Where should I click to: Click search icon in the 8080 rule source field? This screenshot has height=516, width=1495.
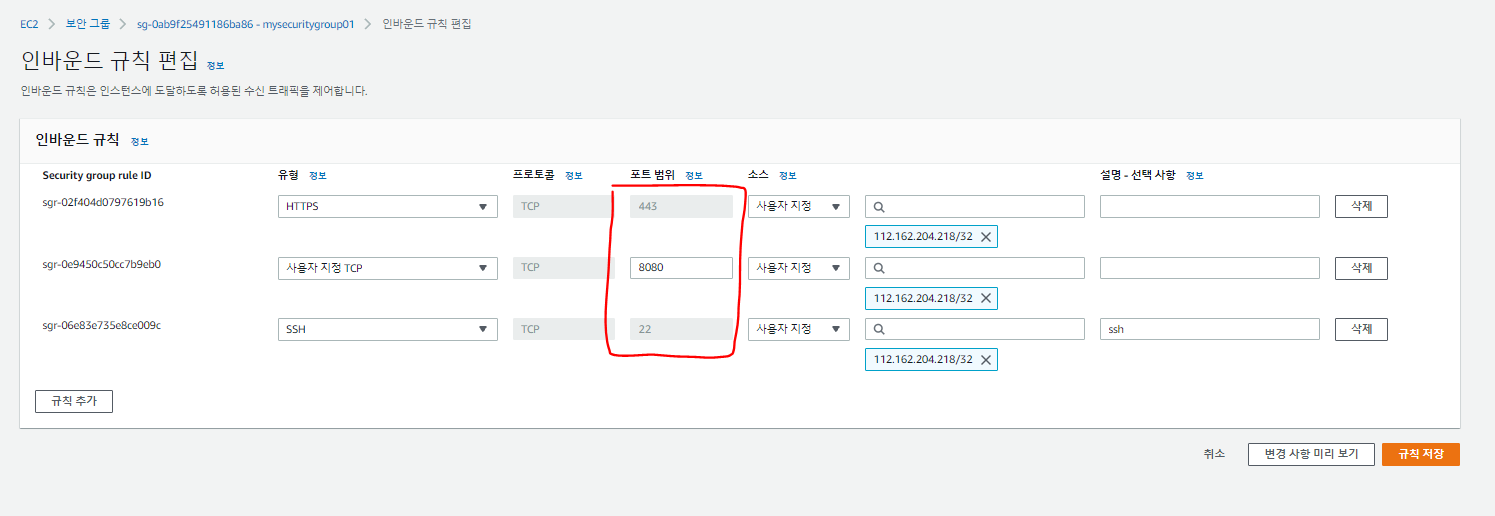point(879,268)
